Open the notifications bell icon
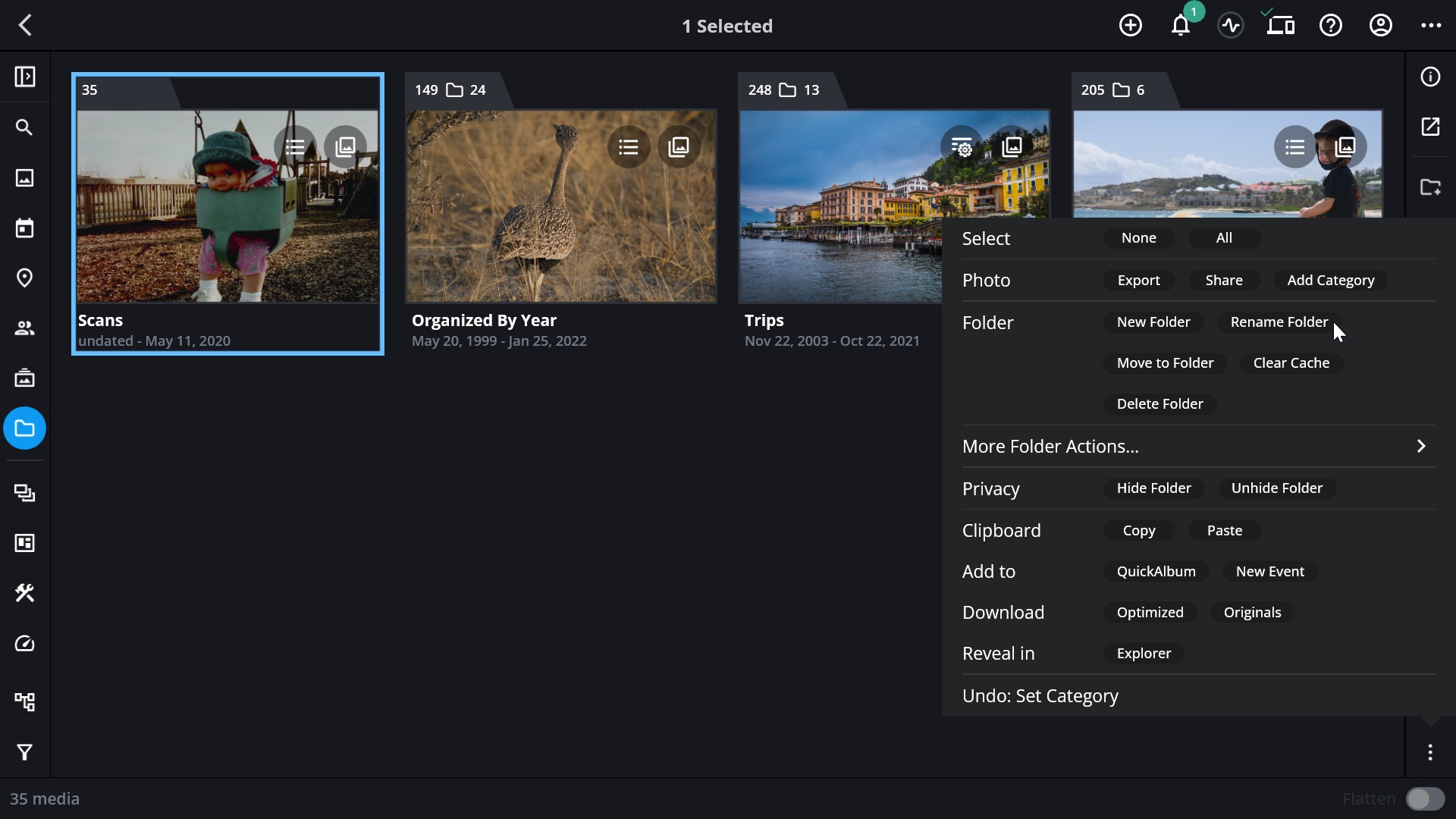 pyautogui.click(x=1181, y=26)
